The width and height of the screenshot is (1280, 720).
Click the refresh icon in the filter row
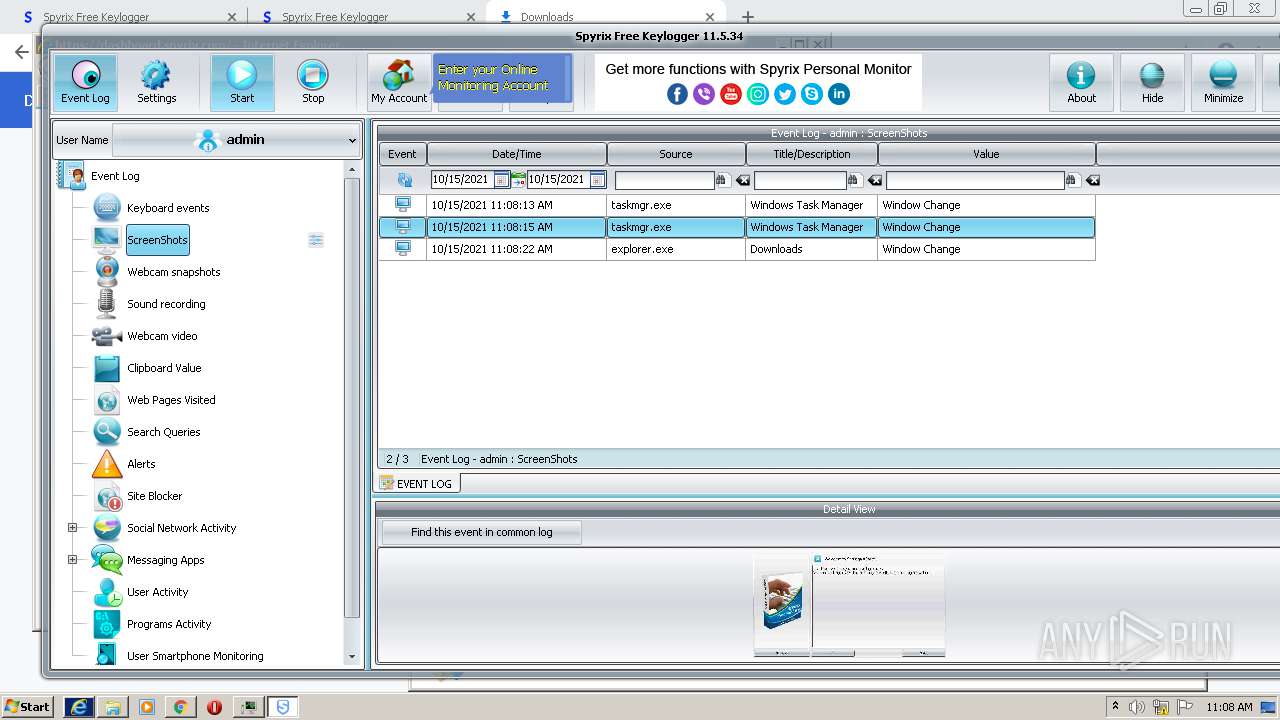[404, 180]
